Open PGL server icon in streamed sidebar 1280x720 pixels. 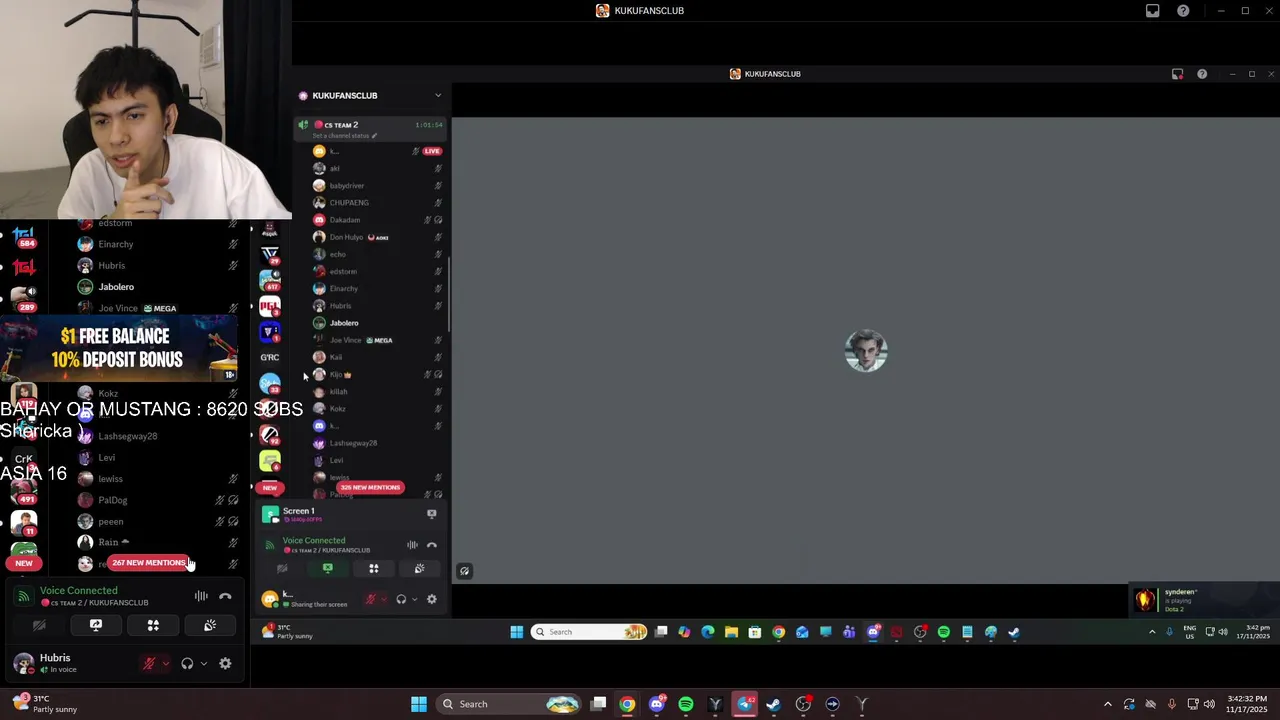[x=269, y=306]
